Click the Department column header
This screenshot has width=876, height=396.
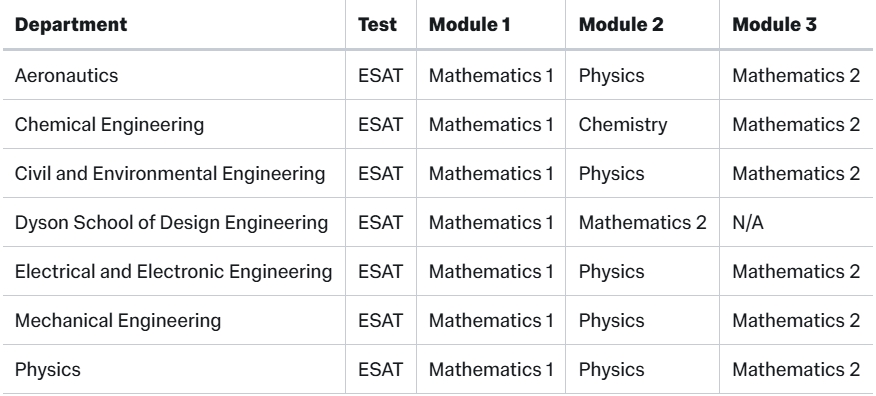(71, 25)
